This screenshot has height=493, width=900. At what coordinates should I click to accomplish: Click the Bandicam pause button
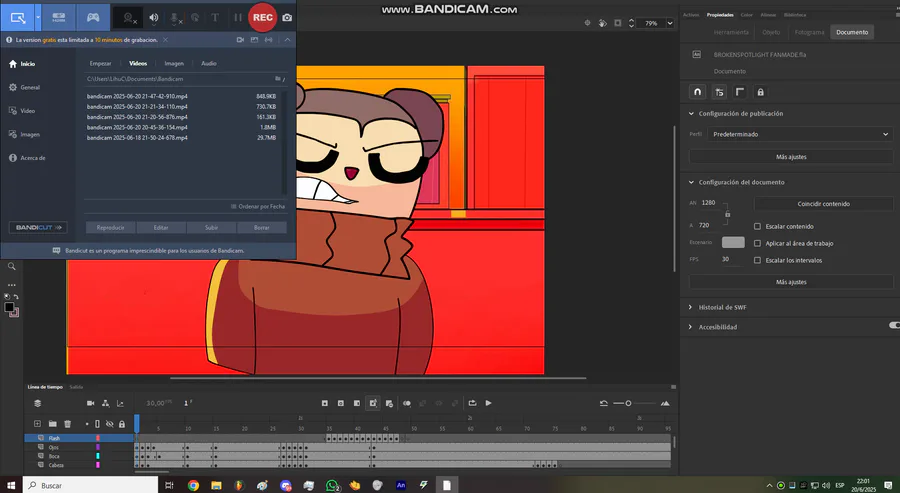(238, 18)
